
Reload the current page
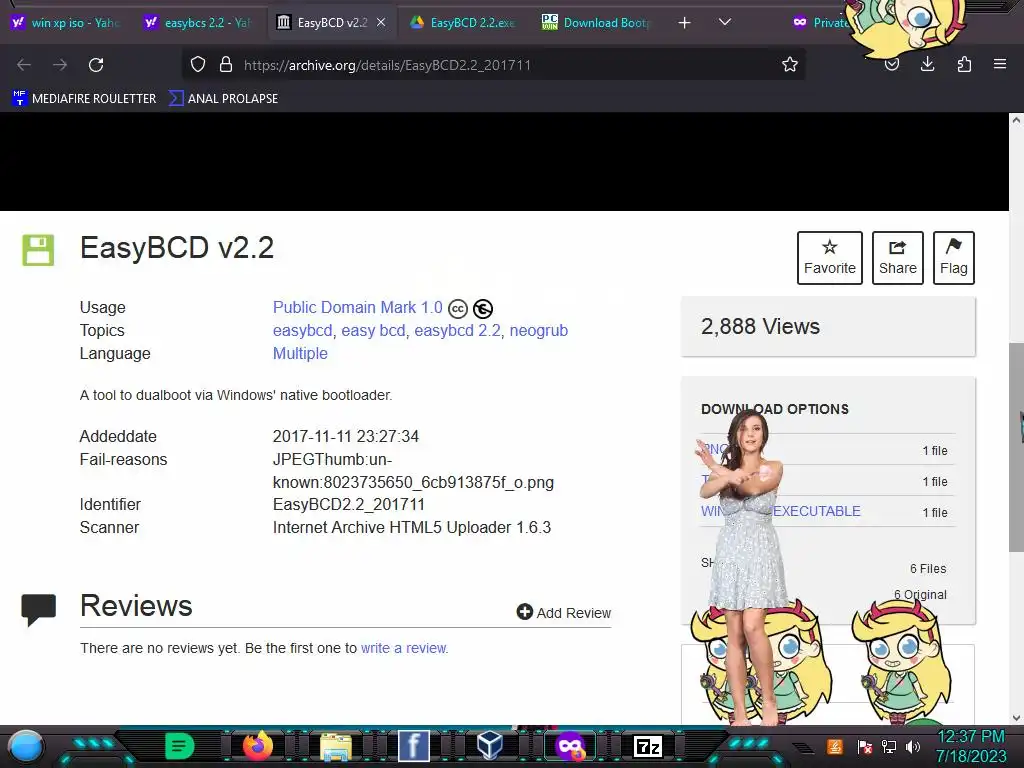[96, 65]
